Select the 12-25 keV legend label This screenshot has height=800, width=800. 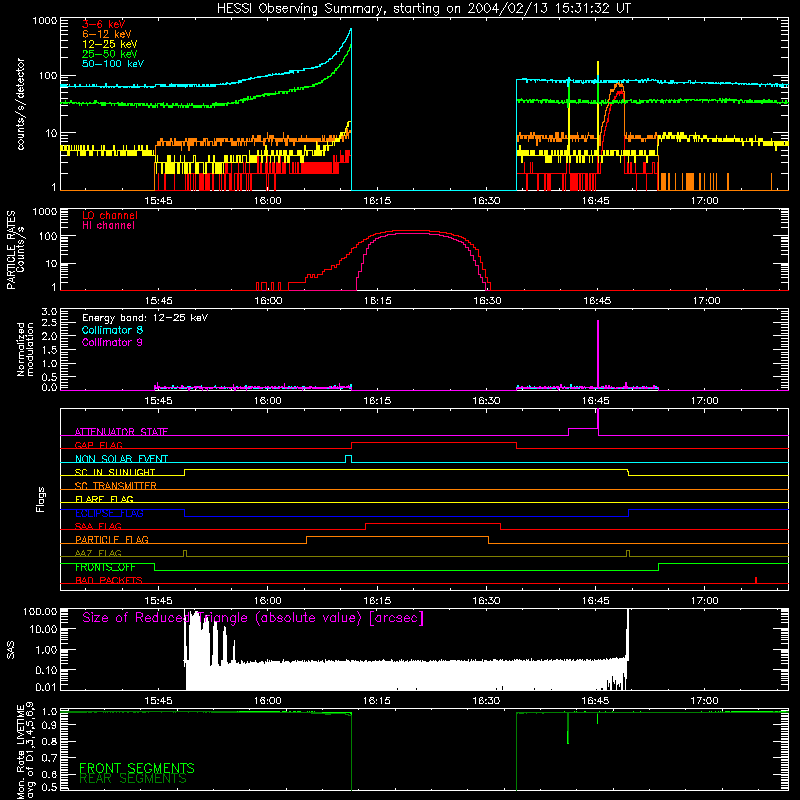(x=109, y=44)
